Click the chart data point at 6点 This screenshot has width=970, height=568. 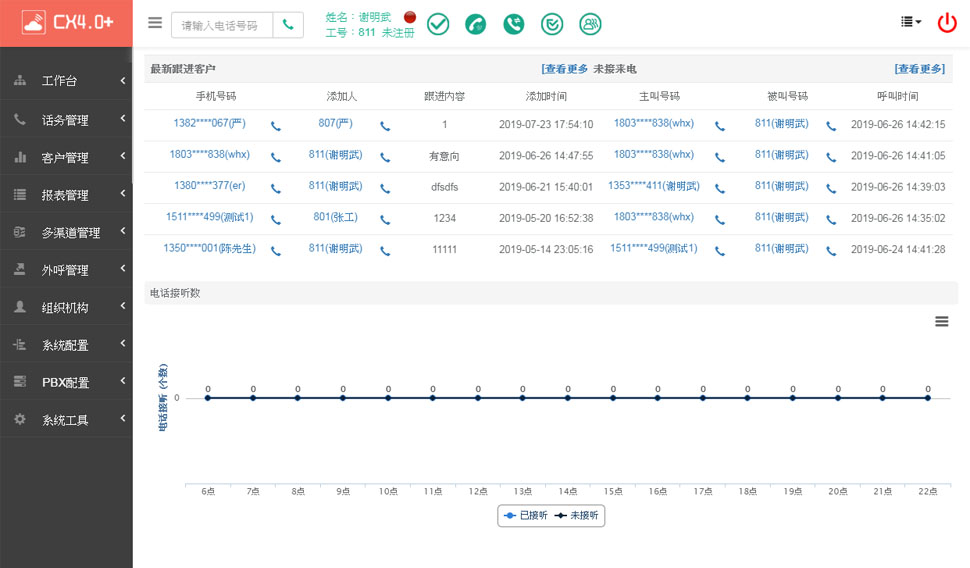[208, 398]
